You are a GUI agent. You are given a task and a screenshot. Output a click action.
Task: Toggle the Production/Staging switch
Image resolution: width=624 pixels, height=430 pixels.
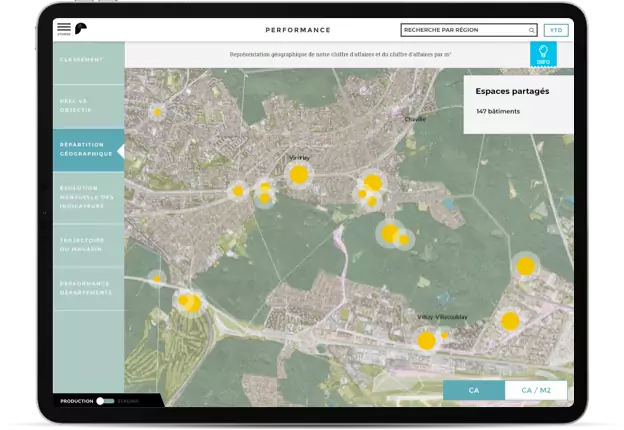click(104, 400)
